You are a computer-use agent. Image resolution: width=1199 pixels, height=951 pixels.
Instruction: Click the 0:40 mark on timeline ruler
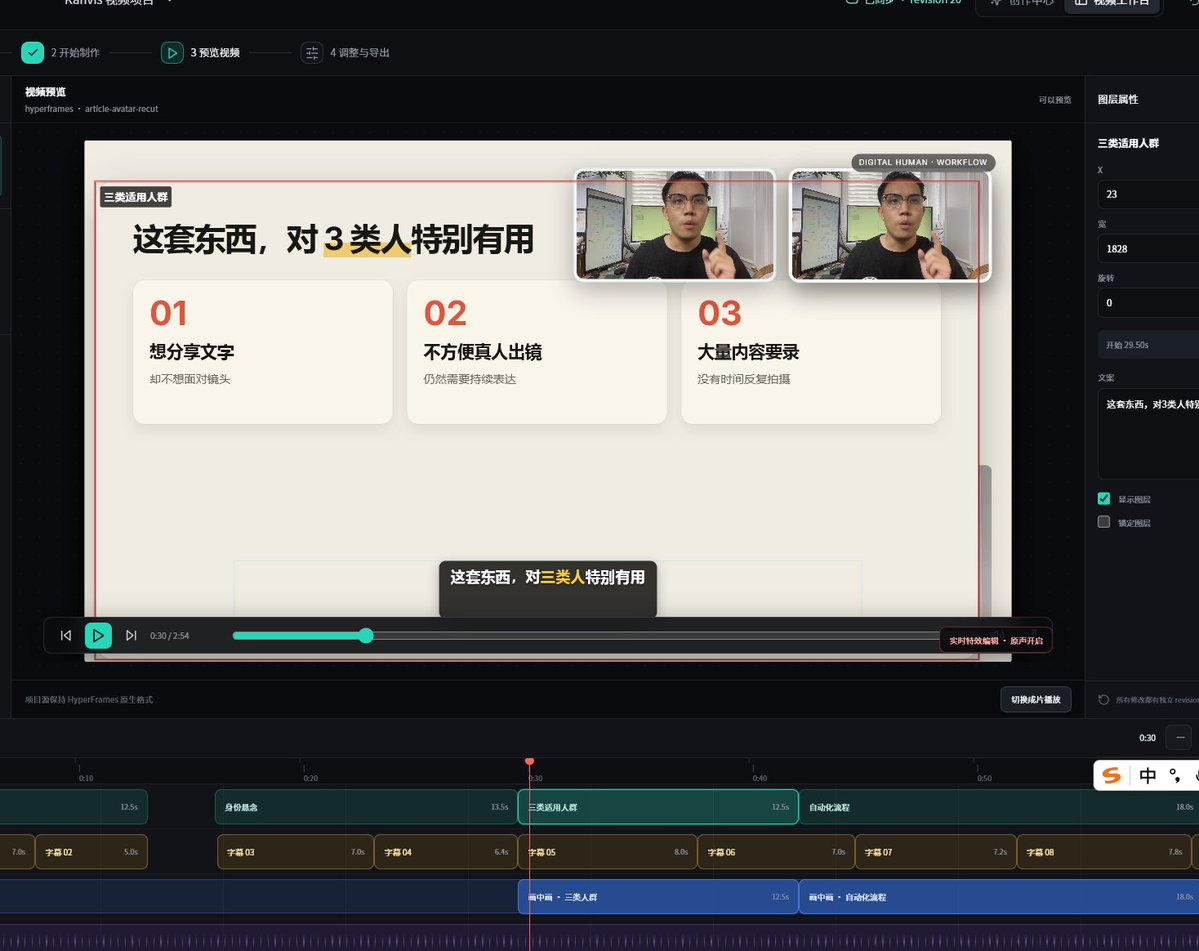click(x=759, y=778)
